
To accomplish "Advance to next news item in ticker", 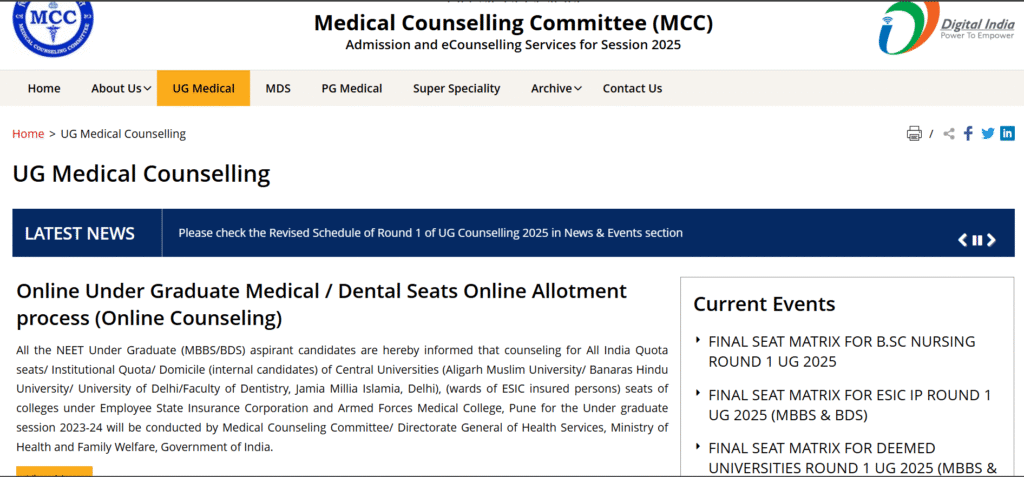I will coord(991,240).
